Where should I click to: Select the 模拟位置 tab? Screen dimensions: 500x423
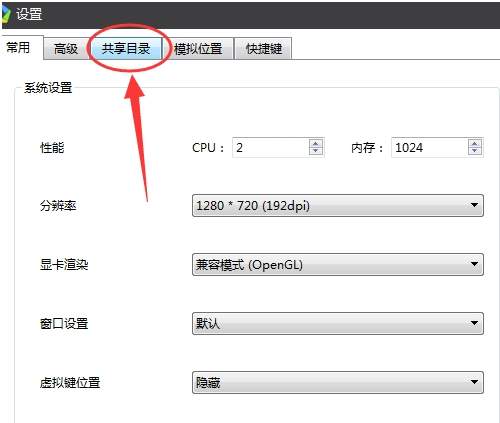coord(198,49)
